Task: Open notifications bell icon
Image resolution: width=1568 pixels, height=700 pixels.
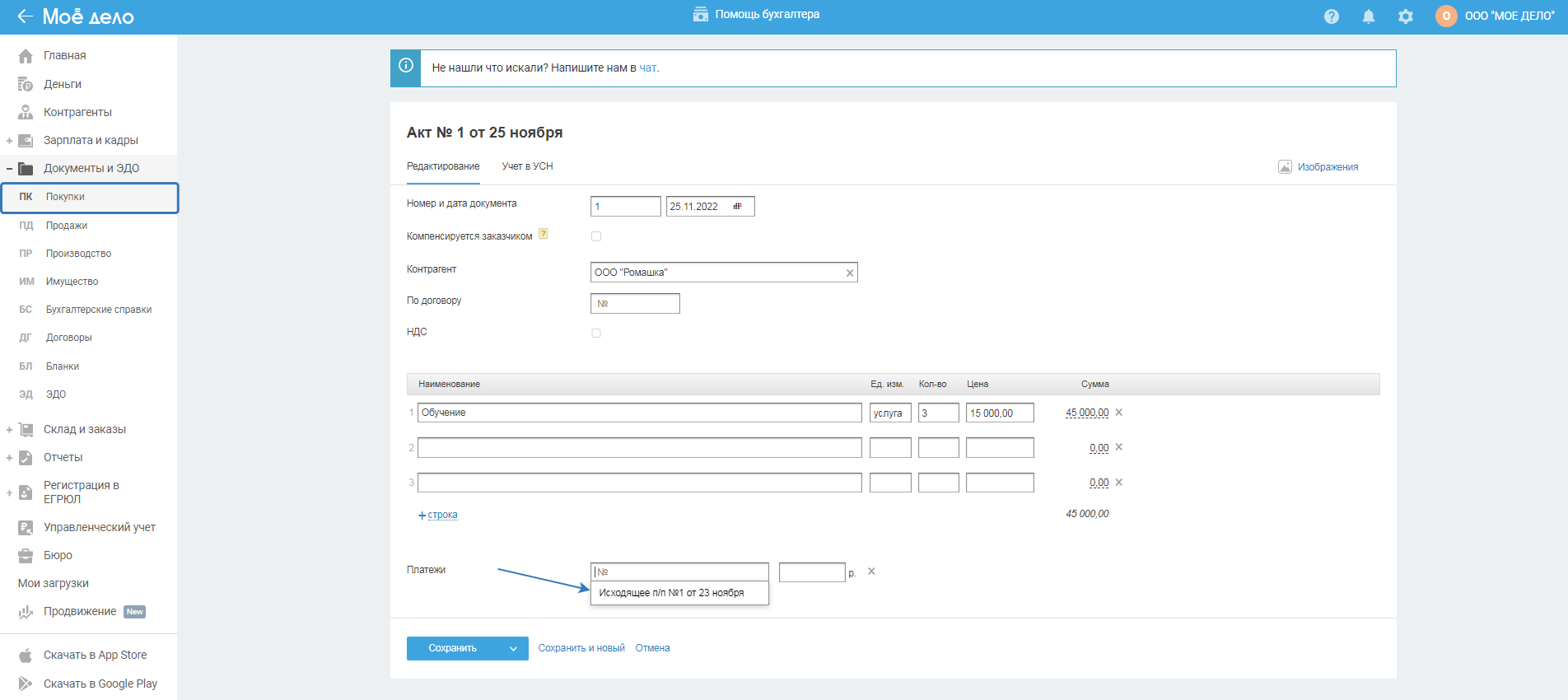Action: (1368, 16)
